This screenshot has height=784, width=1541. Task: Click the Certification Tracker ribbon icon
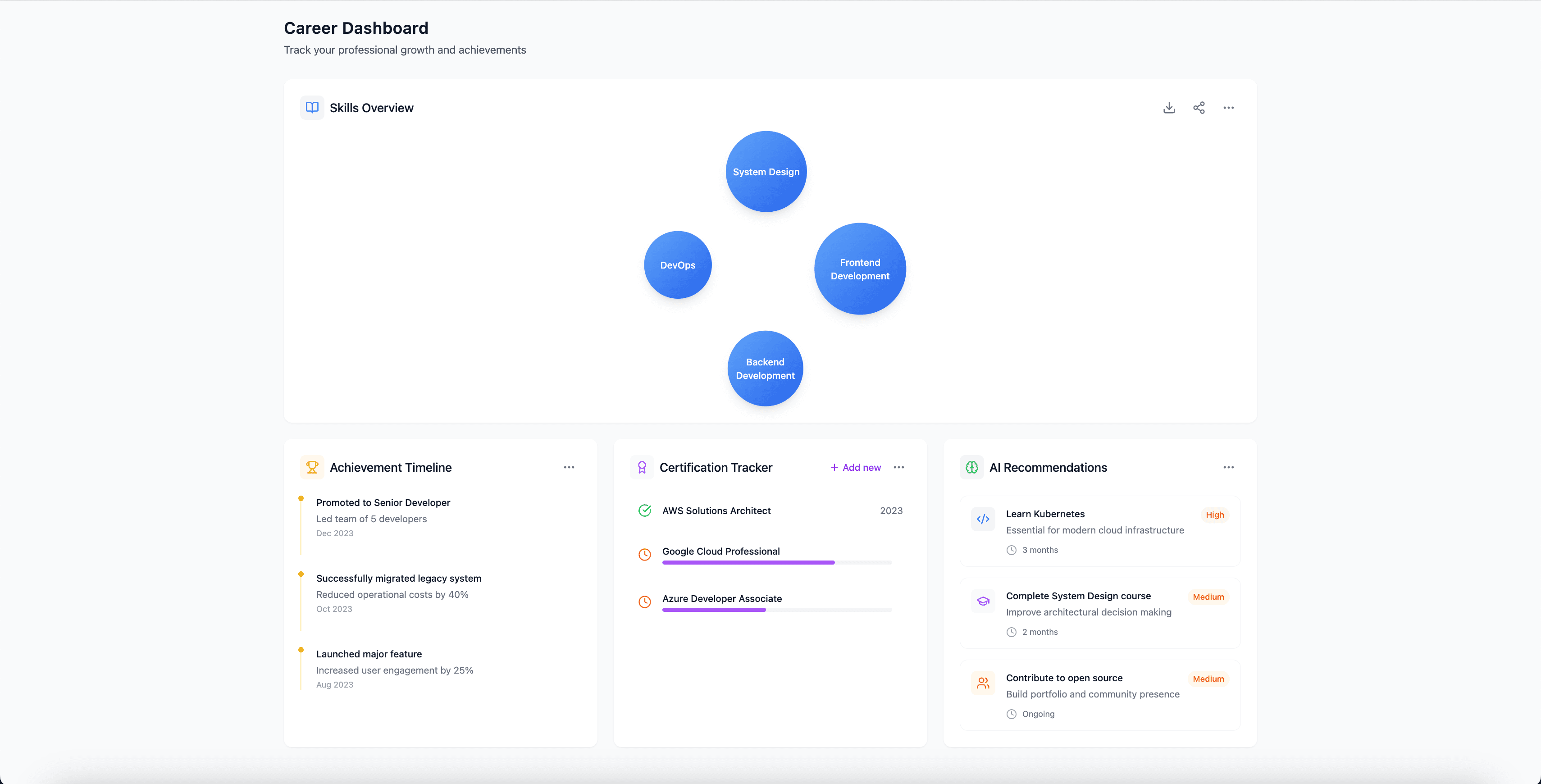[x=642, y=467]
